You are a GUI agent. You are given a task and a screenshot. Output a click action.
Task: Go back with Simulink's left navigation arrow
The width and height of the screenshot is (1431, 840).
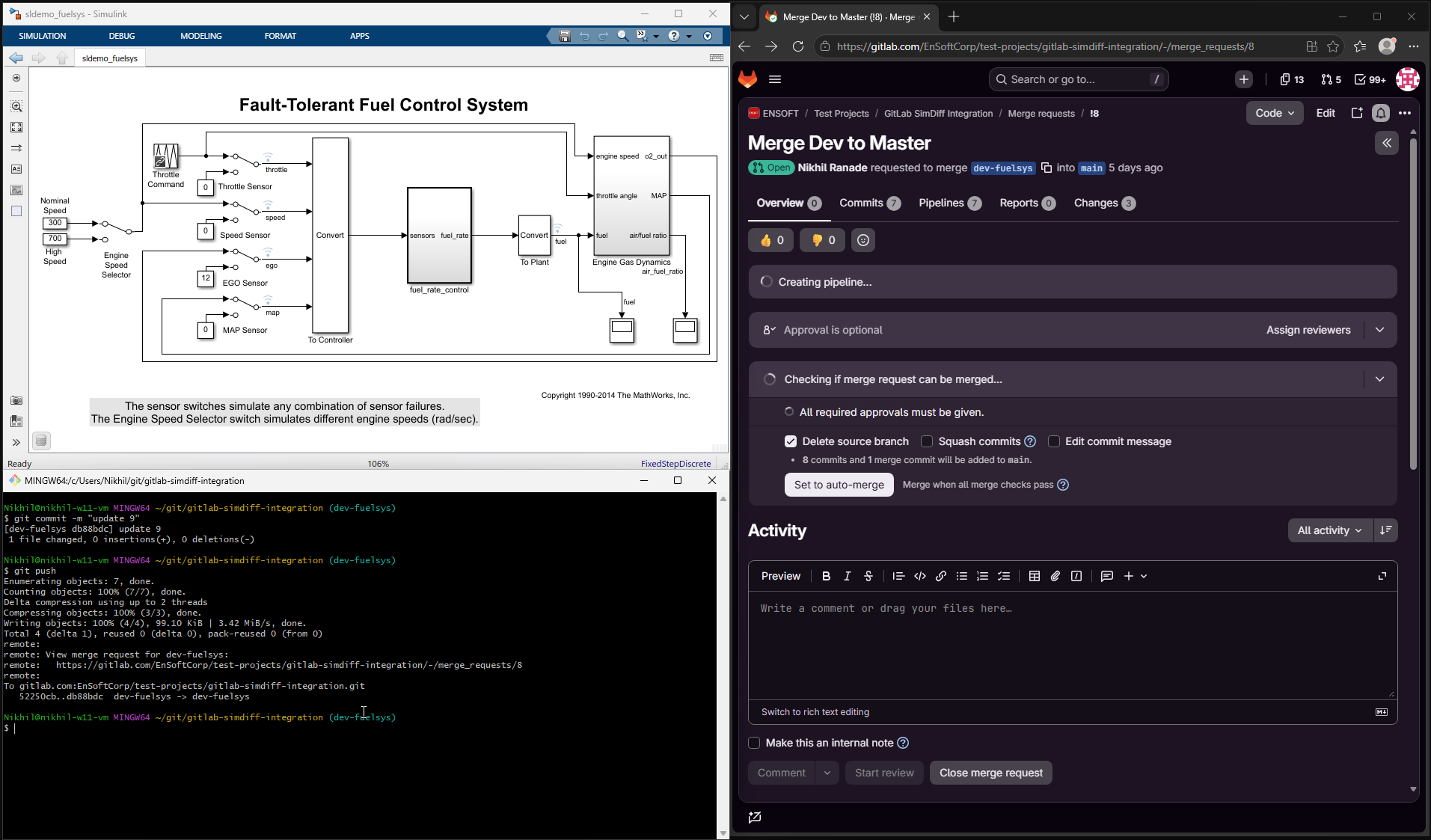[16, 58]
